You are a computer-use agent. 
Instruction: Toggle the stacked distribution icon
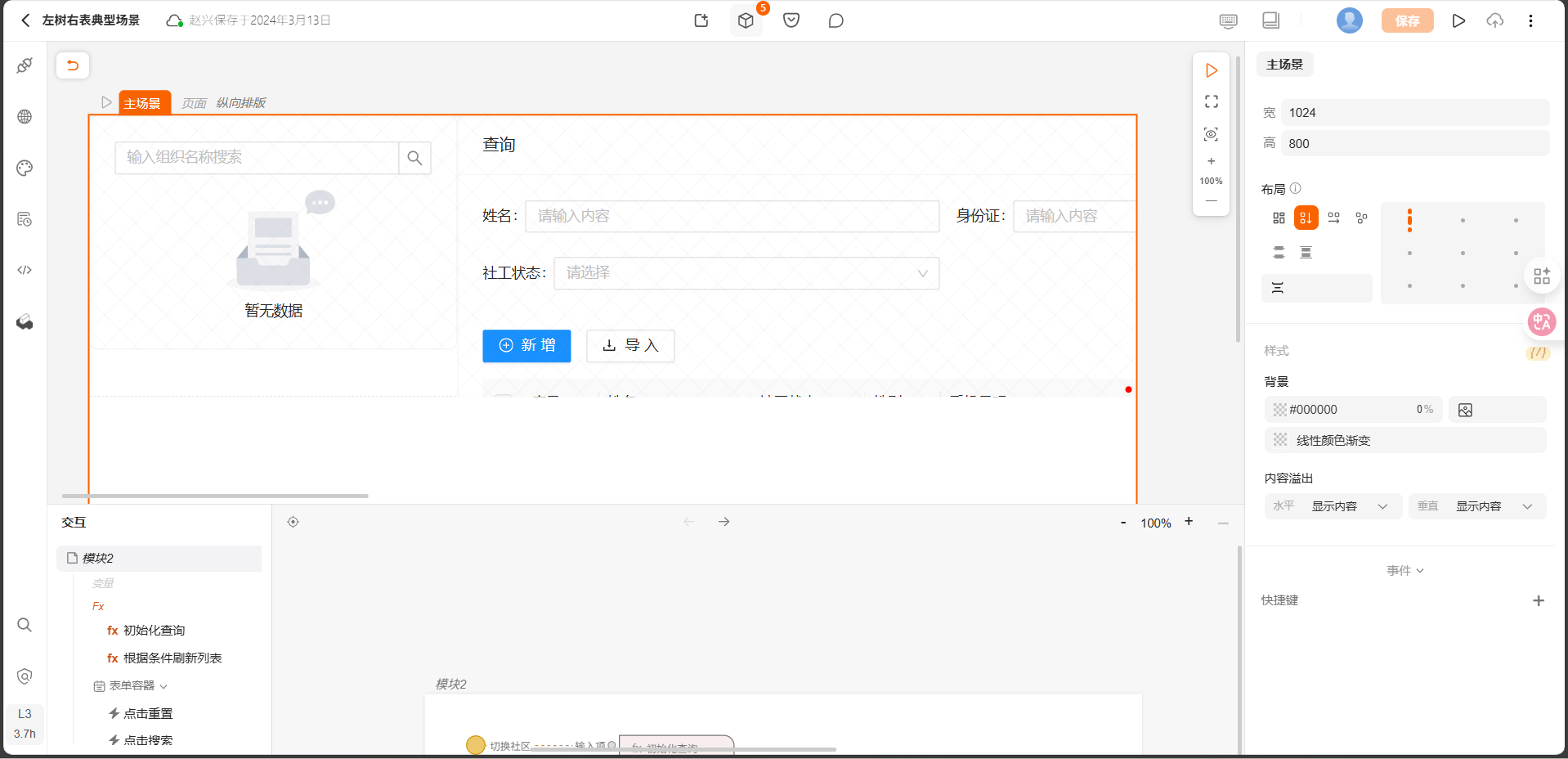(x=1306, y=253)
